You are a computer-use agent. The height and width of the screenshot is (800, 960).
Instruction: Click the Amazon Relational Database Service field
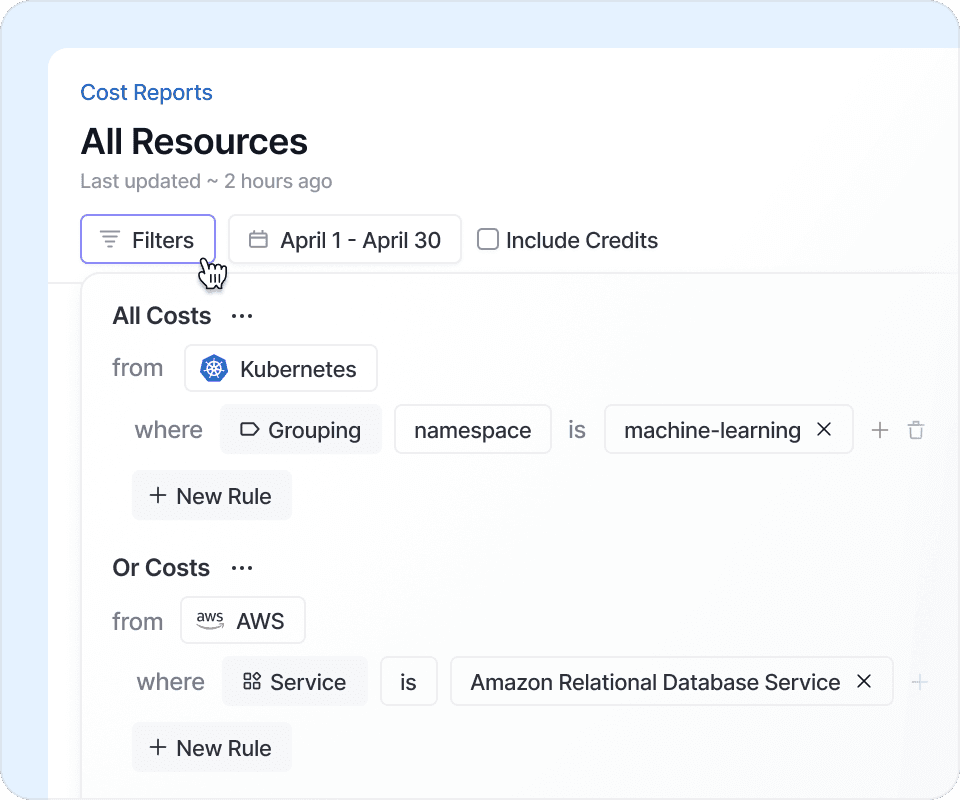point(655,682)
